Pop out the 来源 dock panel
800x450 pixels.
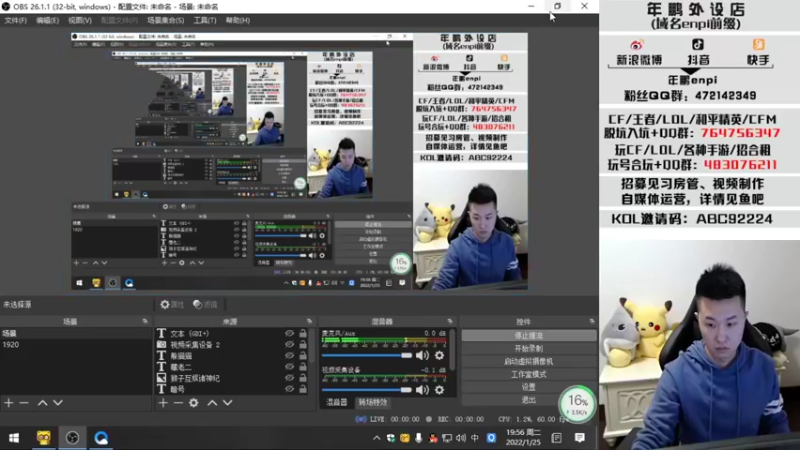309,321
